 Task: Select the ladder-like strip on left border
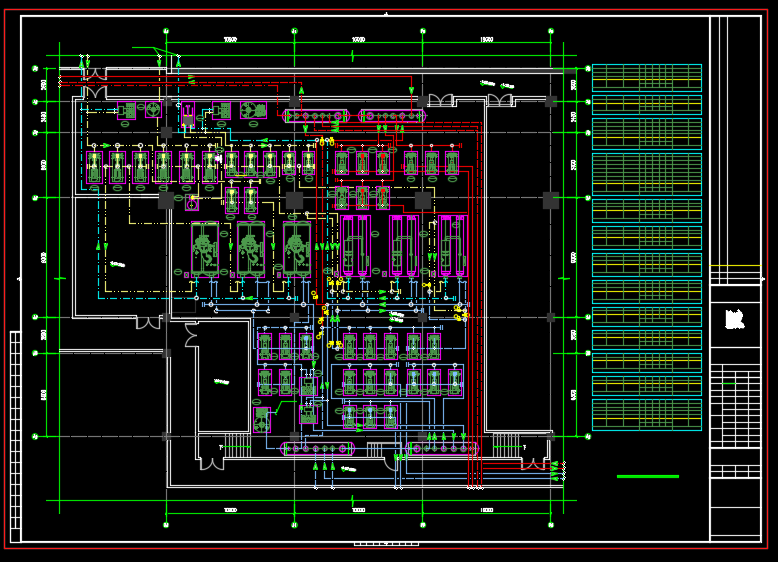[x=15, y=437]
